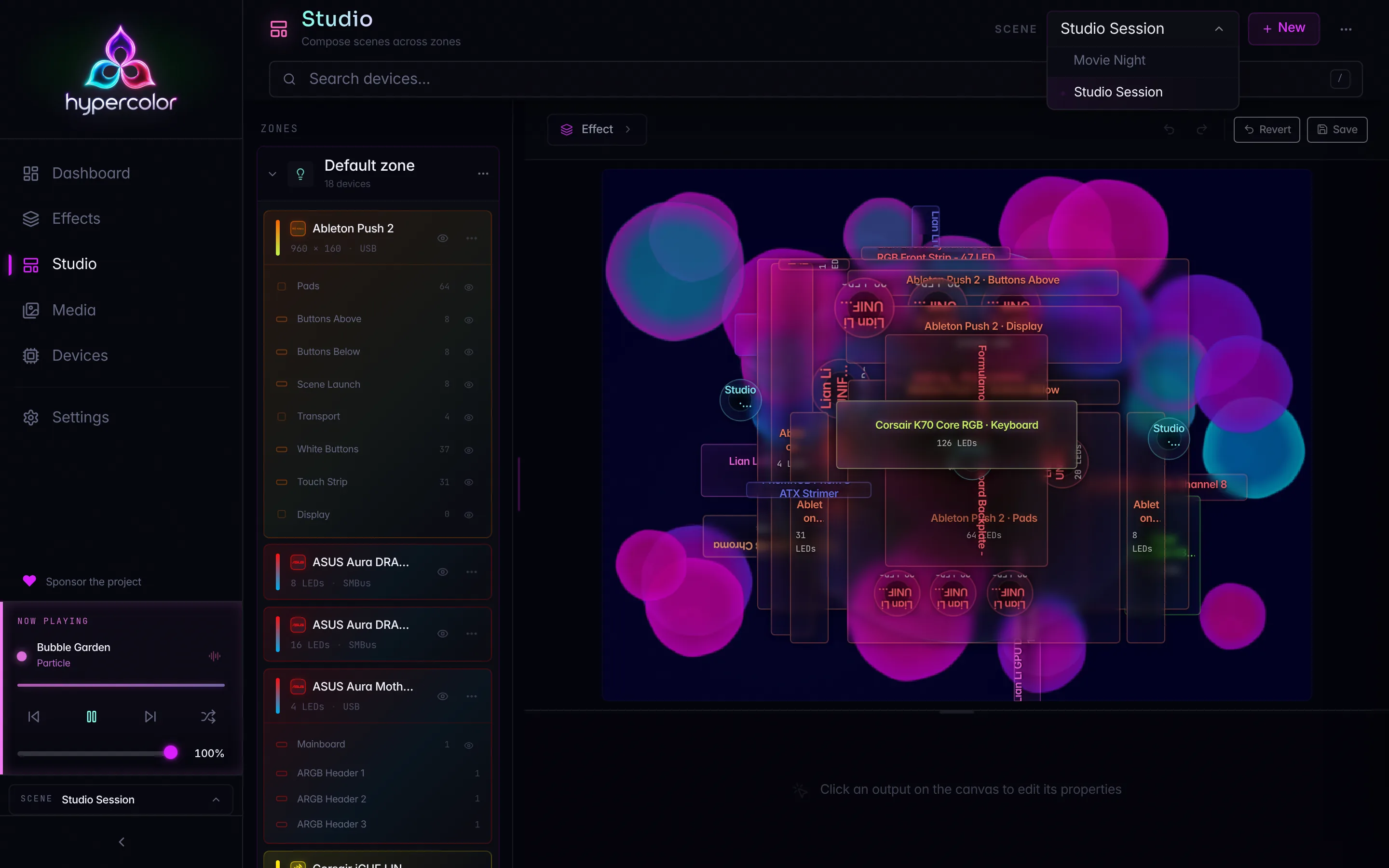Screen dimensions: 1389x868
Task: Open the top-right more options menu
Action: [1346, 29]
